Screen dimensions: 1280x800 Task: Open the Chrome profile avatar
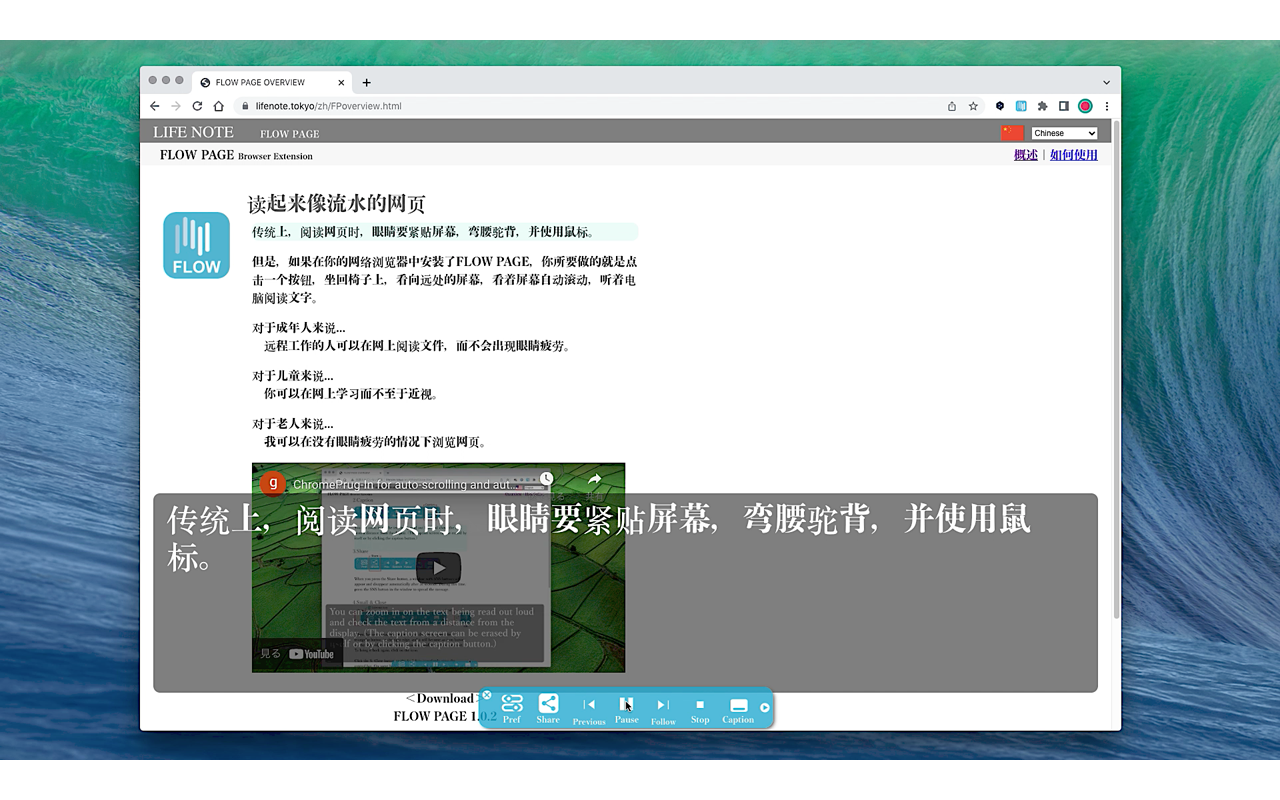1085,106
